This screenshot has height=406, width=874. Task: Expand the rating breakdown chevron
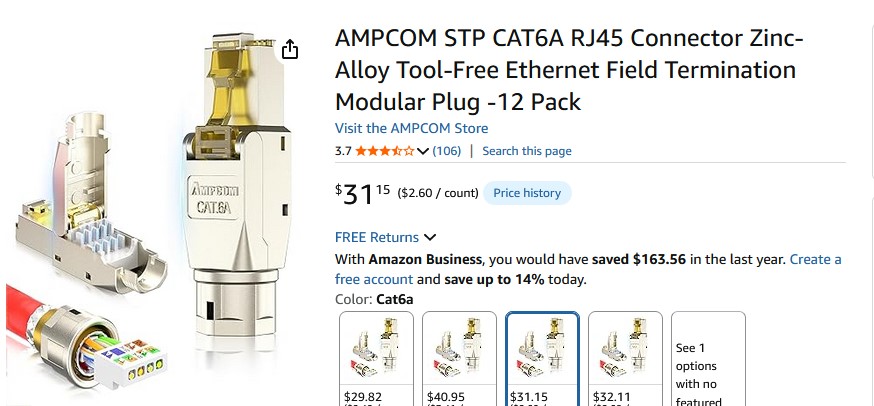point(423,151)
